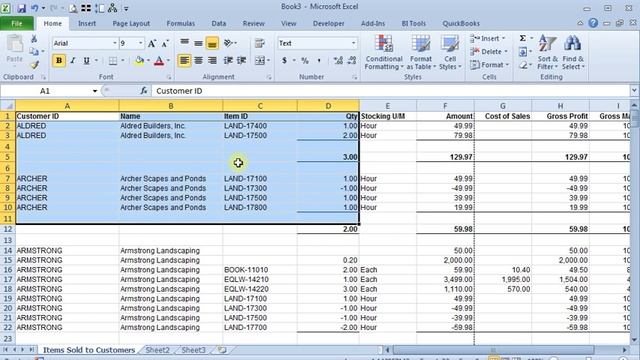Screen dimensions: 640x360
Task: Click Increase Decimal icon
Action: [x=338, y=61]
